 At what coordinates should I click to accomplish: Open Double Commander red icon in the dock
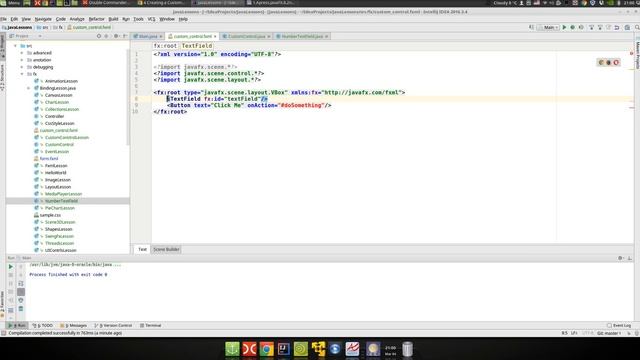tap(249, 349)
